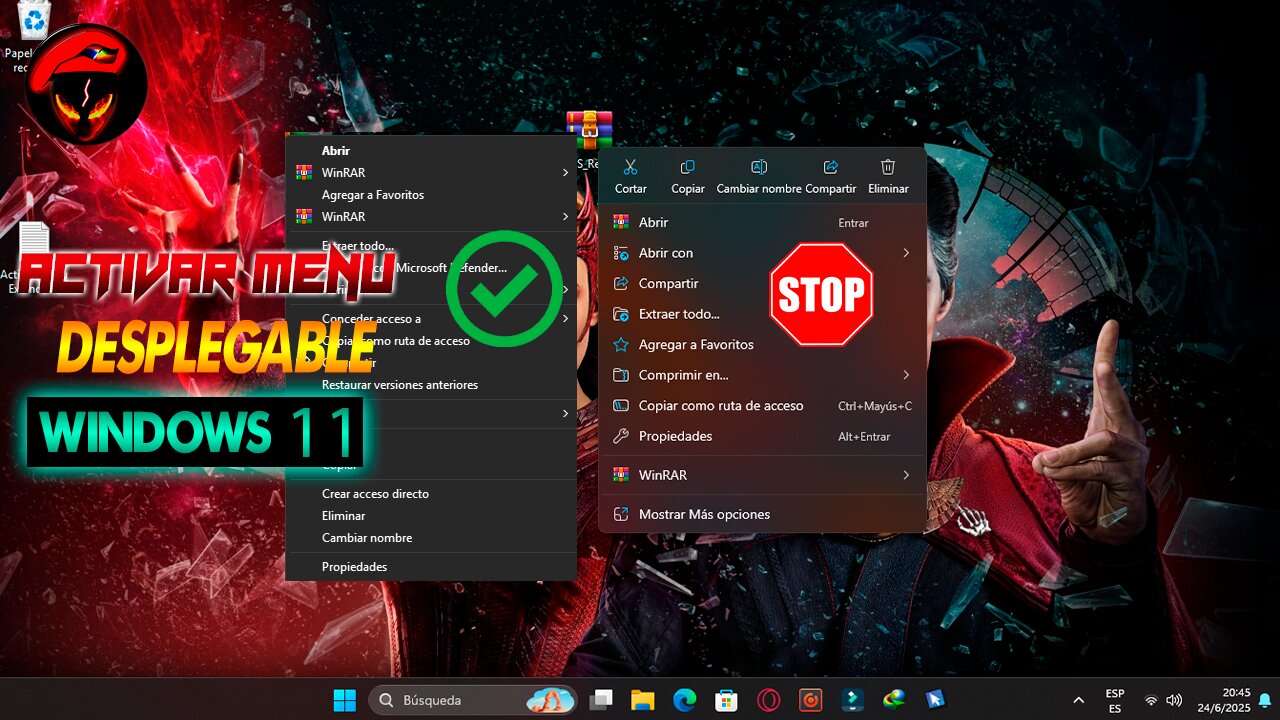The height and width of the screenshot is (720, 1280).
Task: Click the Extraer todo folder icon
Action: click(621, 314)
